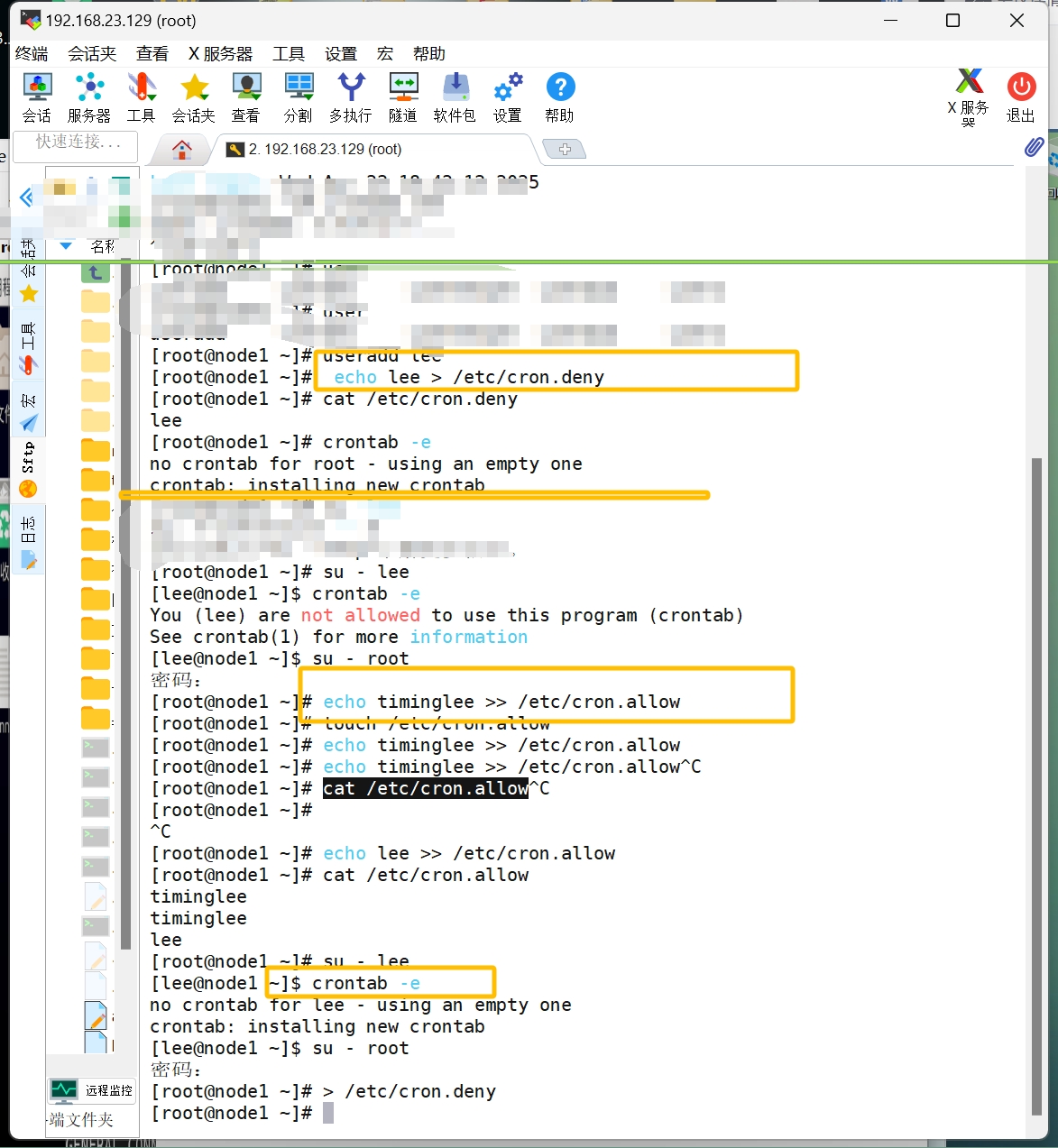Click '> /etc/cron.deny' command line text
The image size is (1058, 1148).
pos(409,1091)
